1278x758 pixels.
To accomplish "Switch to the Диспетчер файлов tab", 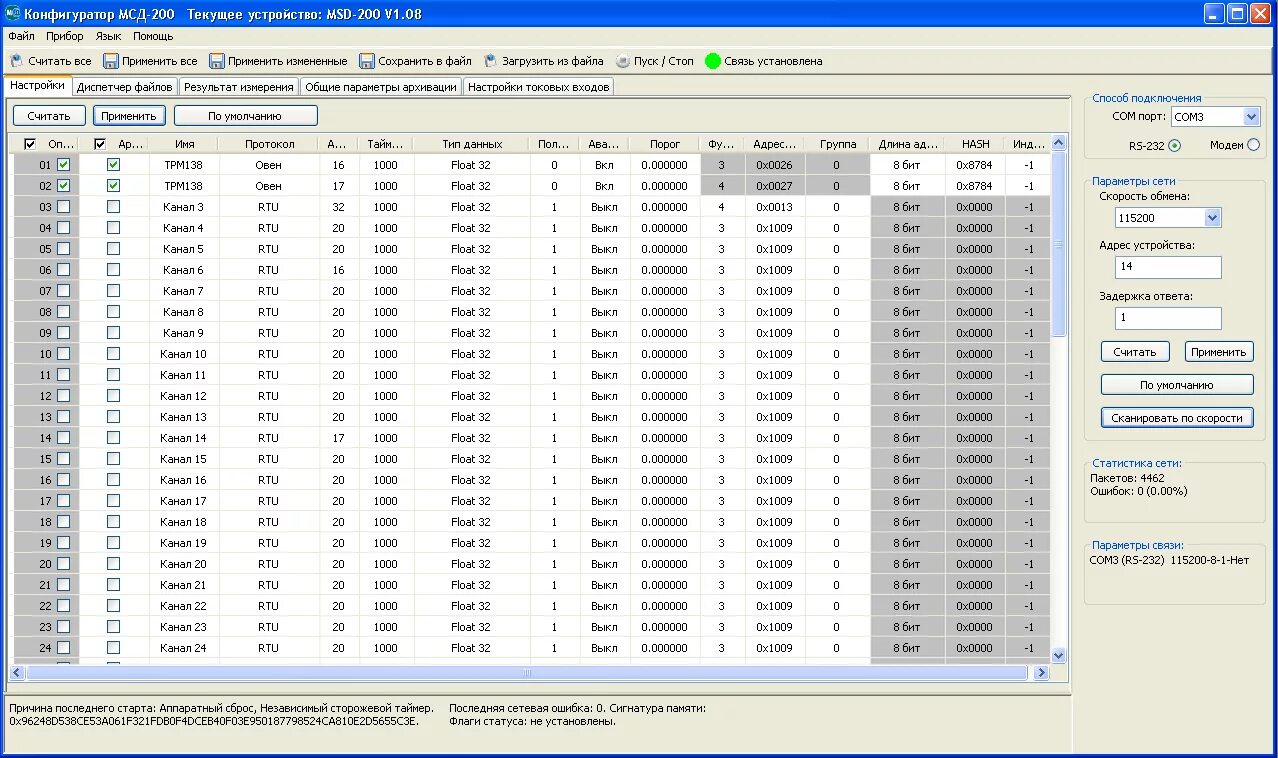I will [x=125, y=87].
